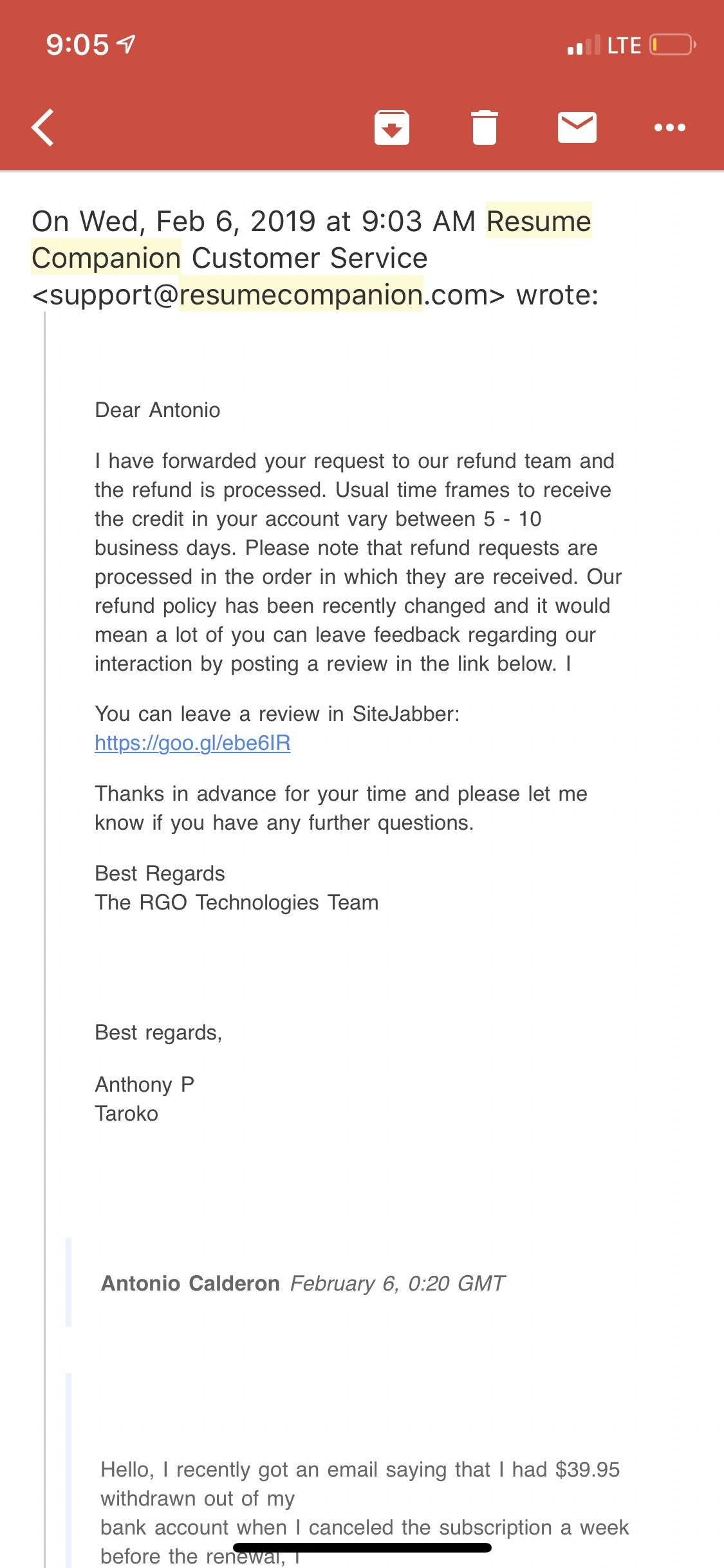The width and height of the screenshot is (724, 1568).
Task: Mark email as unread with envelope icon
Action: click(577, 127)
